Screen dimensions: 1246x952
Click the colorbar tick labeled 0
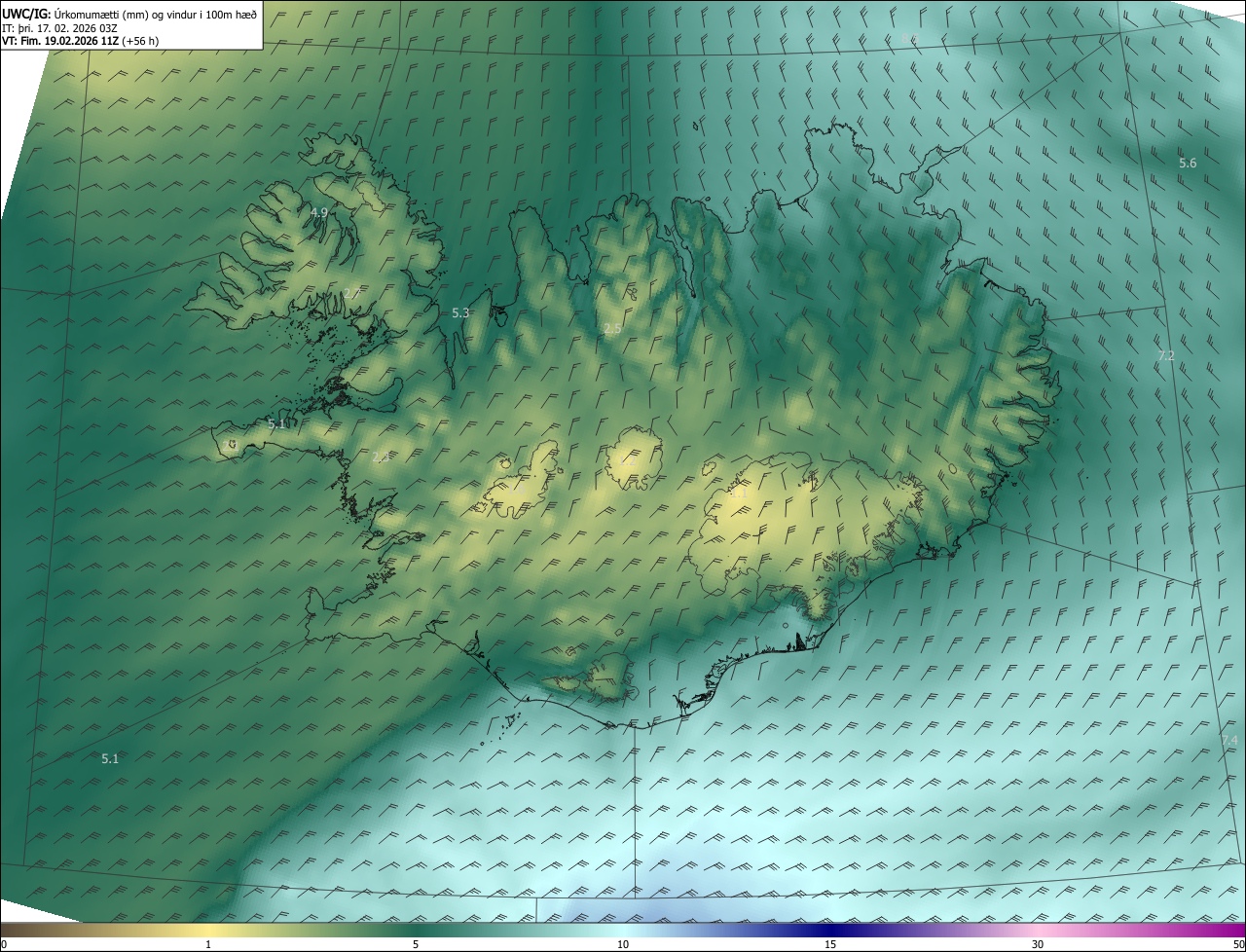tap(3, 944)
